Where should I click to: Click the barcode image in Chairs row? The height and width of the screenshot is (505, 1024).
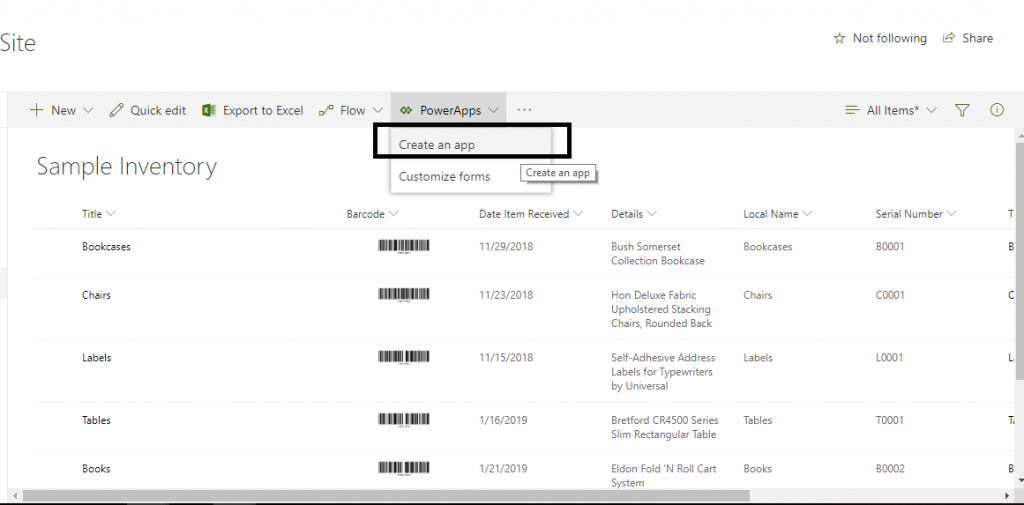(x=404, y=295)
